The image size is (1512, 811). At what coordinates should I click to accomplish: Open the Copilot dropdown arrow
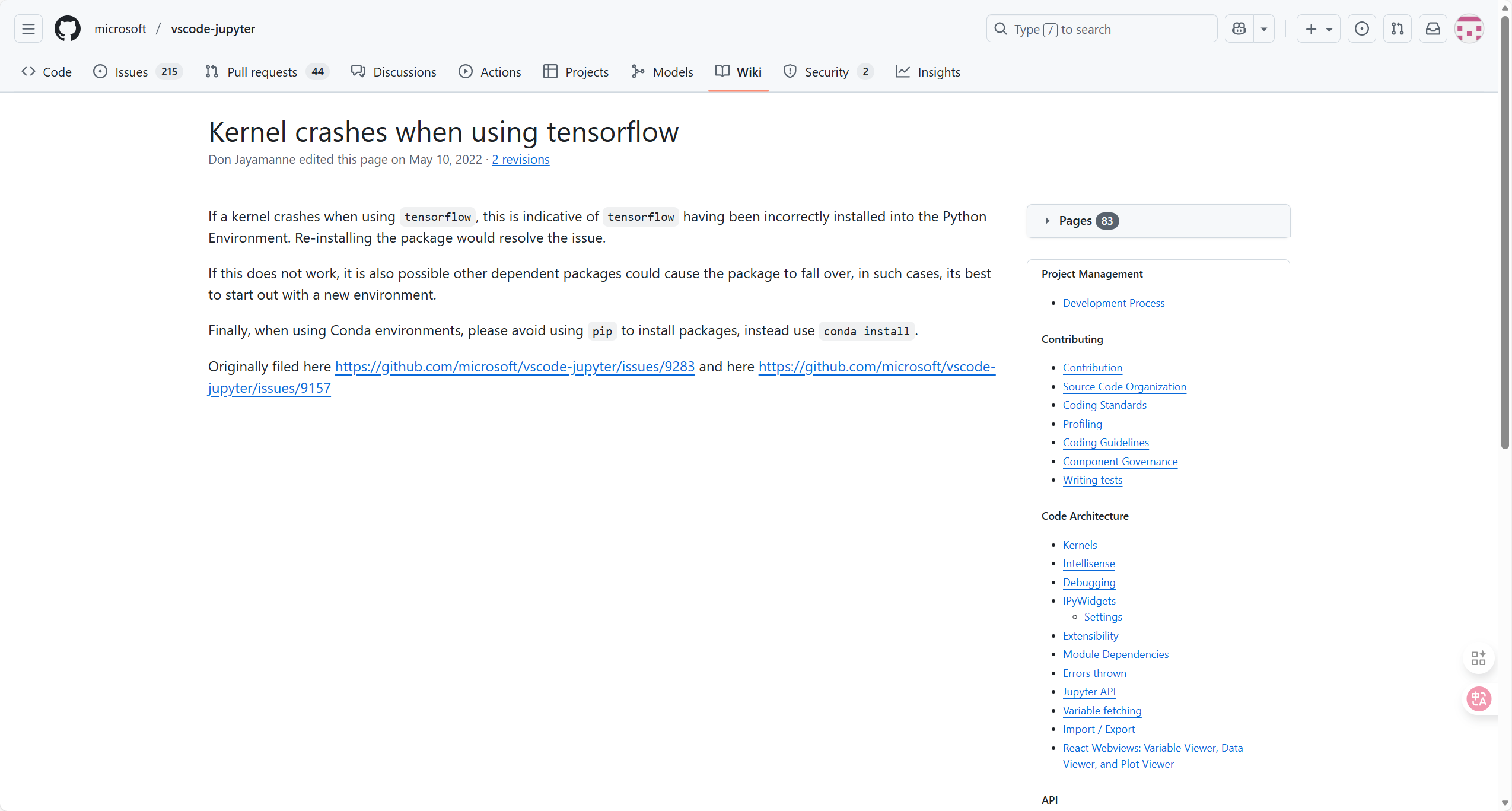point(1264,29)
